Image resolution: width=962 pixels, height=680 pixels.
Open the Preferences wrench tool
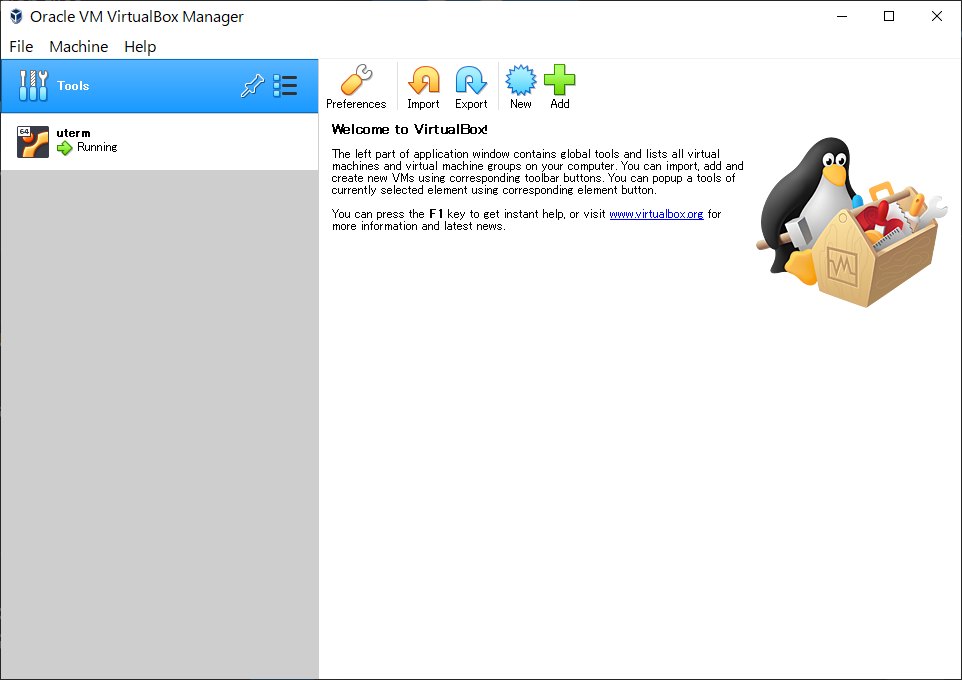[356, 87]
